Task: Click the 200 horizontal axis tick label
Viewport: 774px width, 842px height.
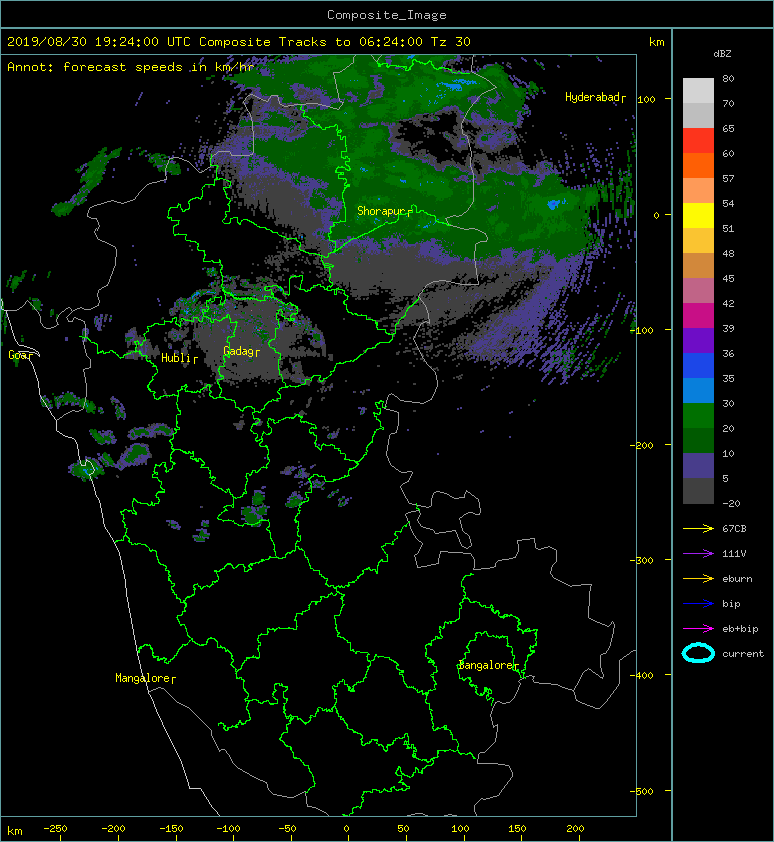Action: click(575, 829)
